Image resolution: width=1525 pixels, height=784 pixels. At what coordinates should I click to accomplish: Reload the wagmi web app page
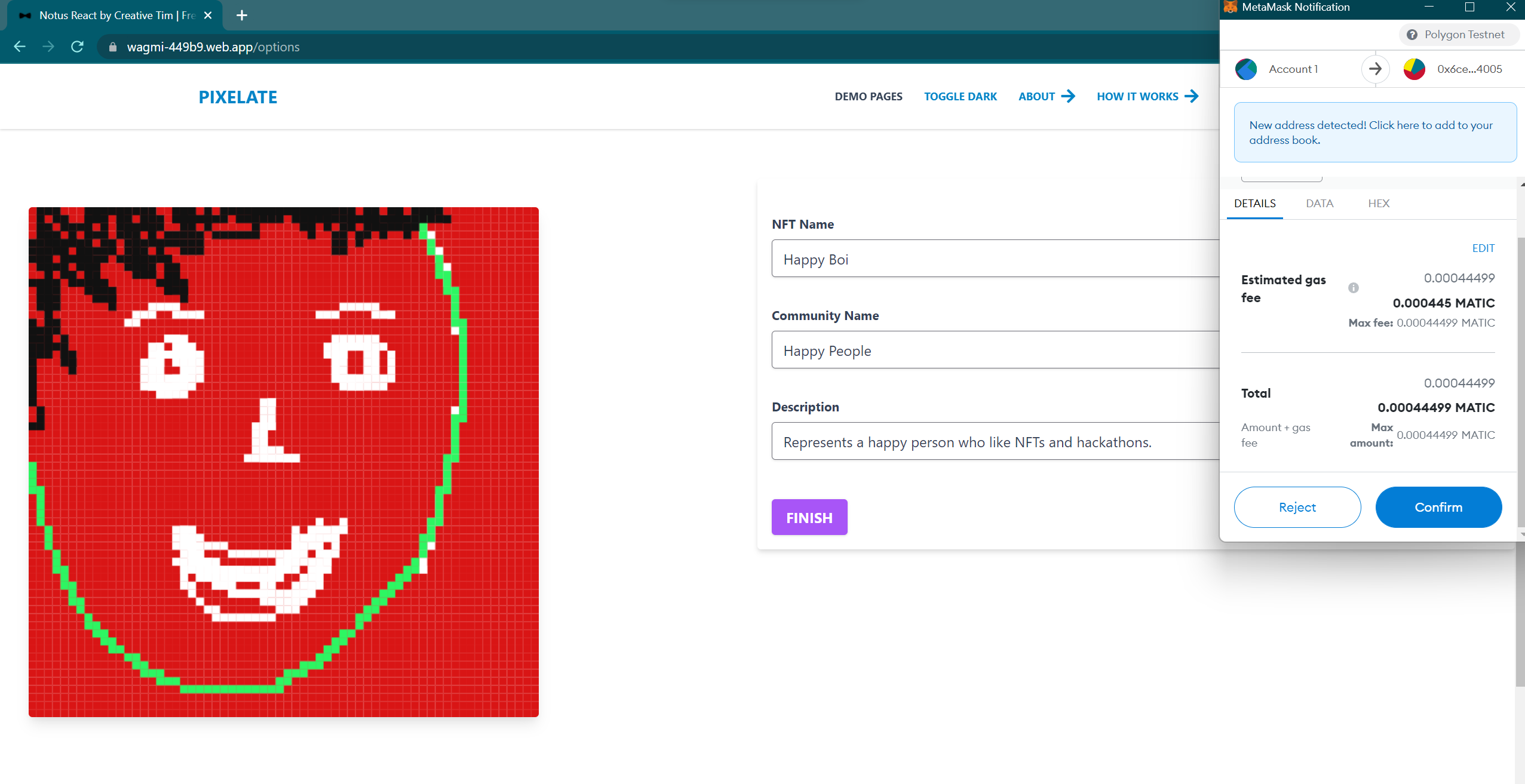(77, 47)
